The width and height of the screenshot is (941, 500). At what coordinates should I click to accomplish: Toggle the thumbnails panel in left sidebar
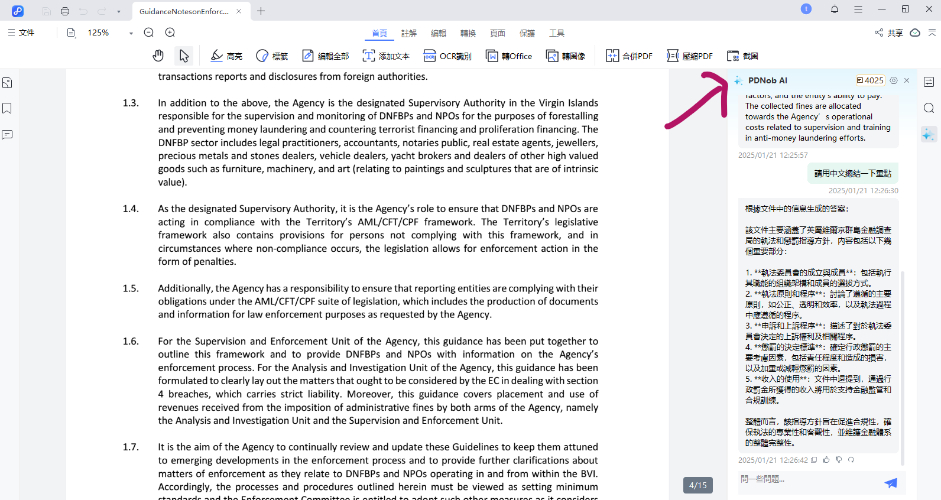(8, 82)
